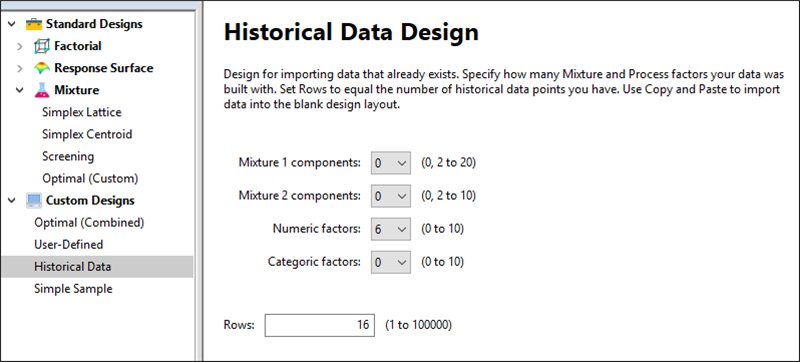
Task: Open the Mixture 1 components dropdown
Action: coord(391,163)
